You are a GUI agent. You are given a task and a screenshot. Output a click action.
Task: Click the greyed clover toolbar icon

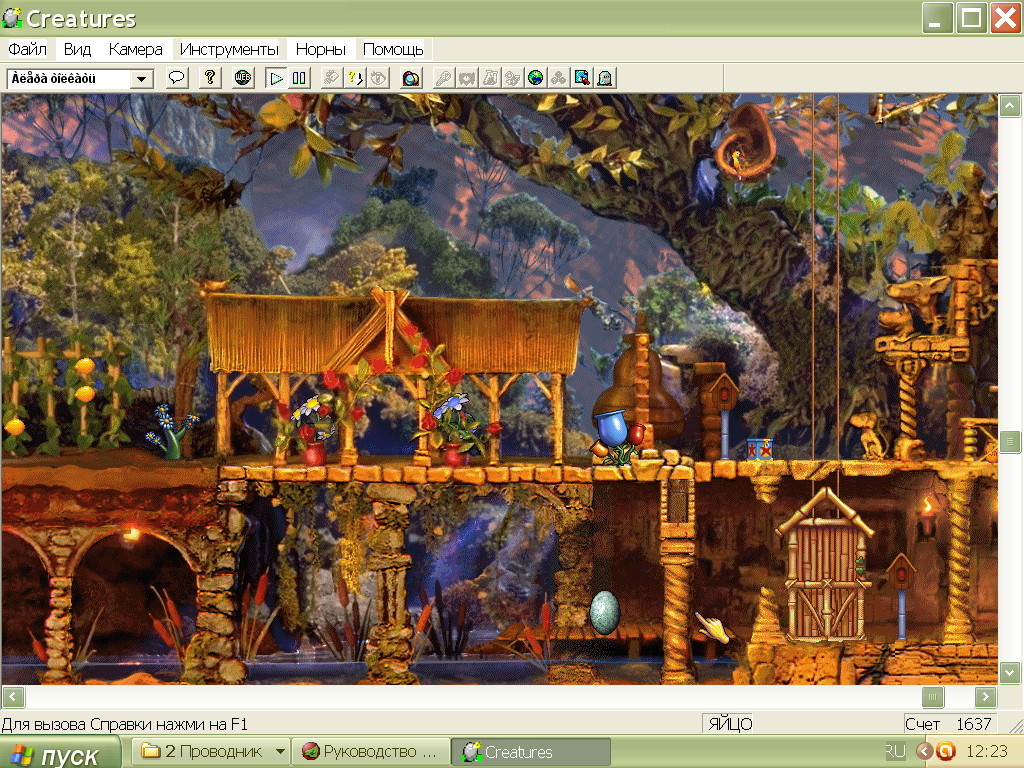(558, 78)
